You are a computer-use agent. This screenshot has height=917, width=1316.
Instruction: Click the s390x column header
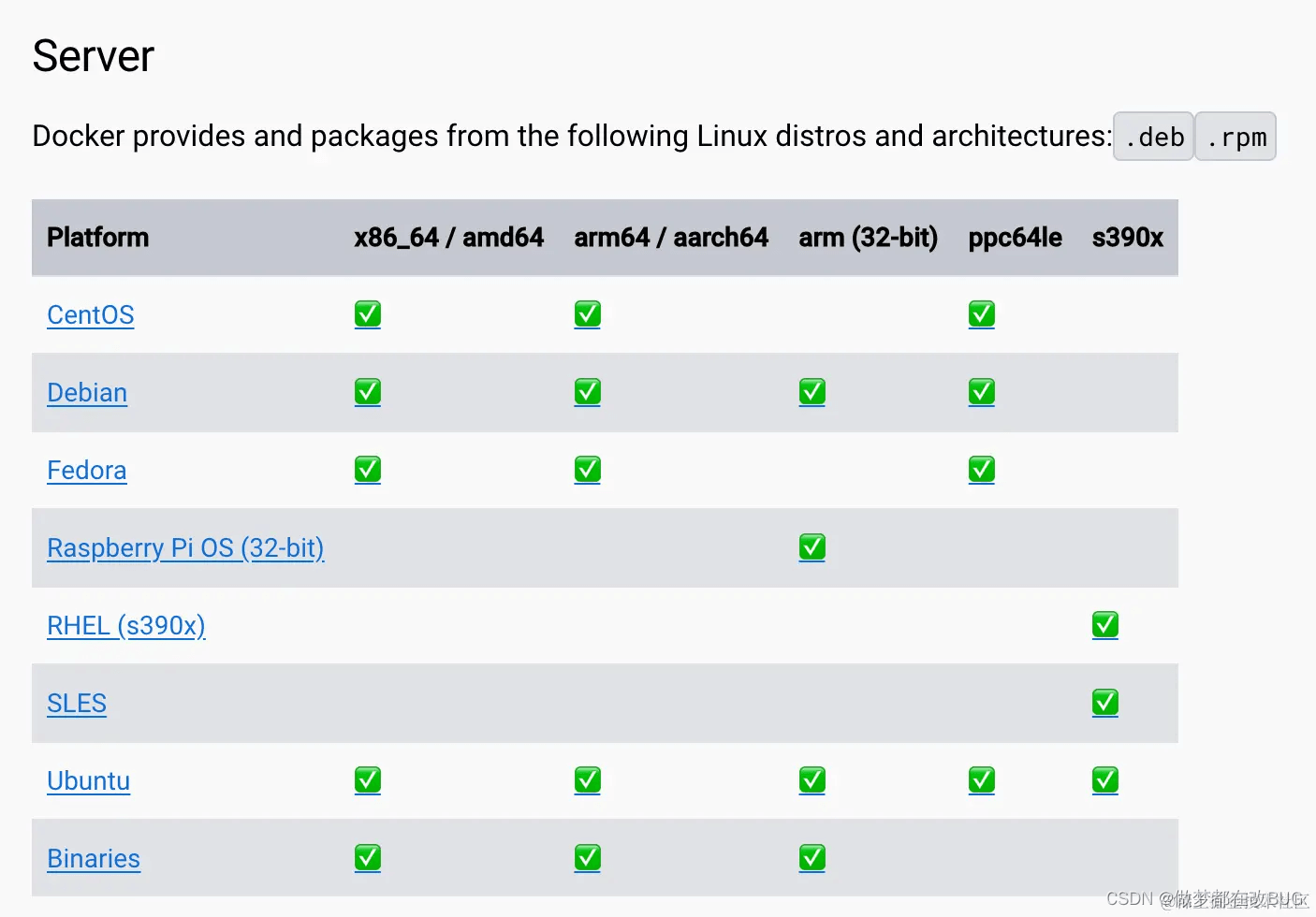click(x=1128, y=238)
